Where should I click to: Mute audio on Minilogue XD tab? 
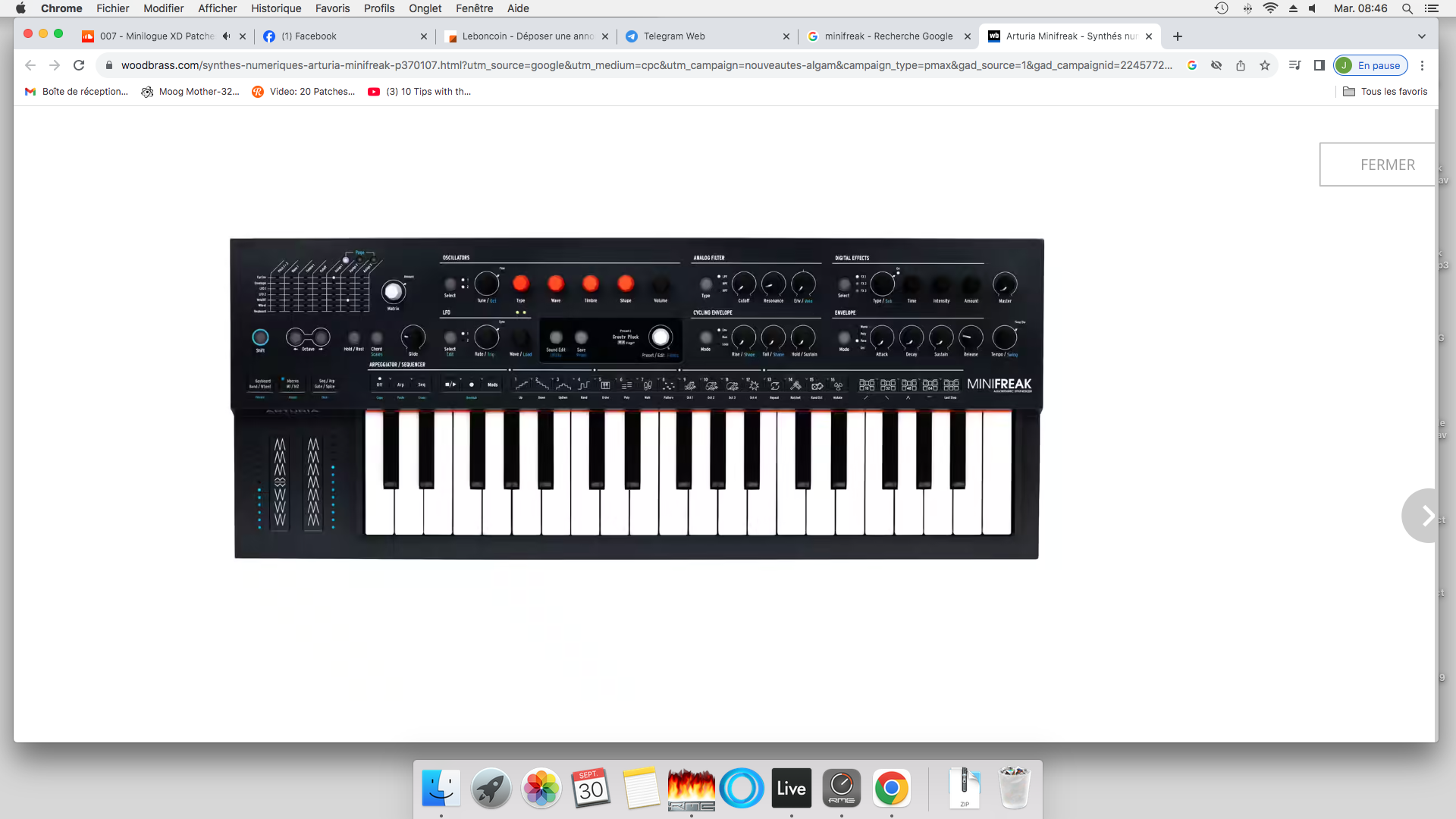[x=226, y=36]
